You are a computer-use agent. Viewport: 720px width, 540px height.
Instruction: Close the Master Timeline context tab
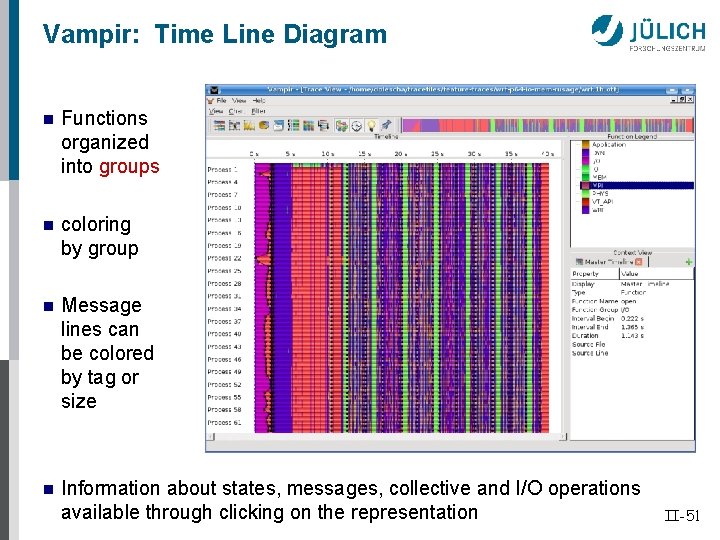639,262
